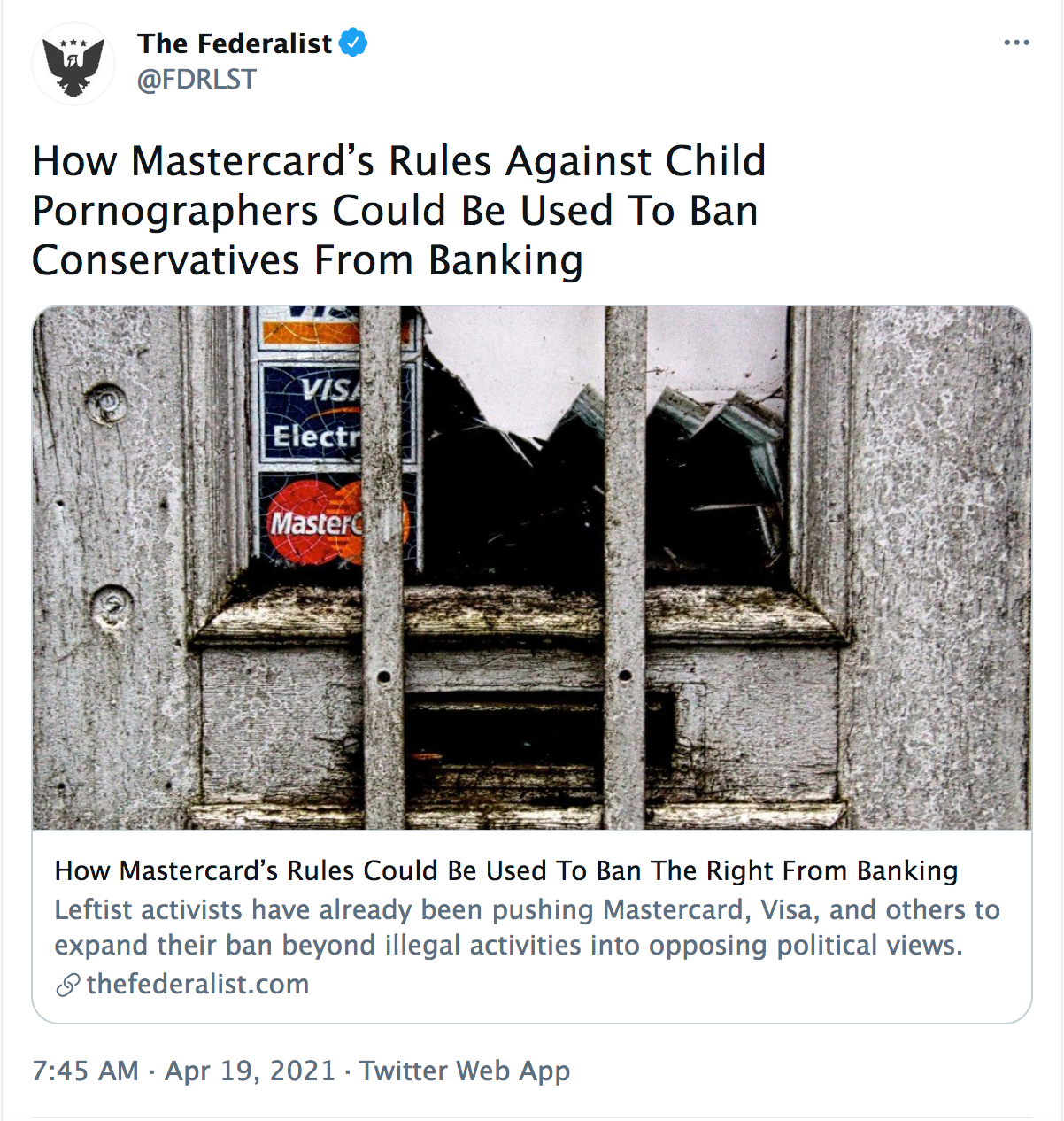Click the chain link icon beside thefederalist.com
The width and height of the screenshot is (1064, 1121).
click(67, 985)
